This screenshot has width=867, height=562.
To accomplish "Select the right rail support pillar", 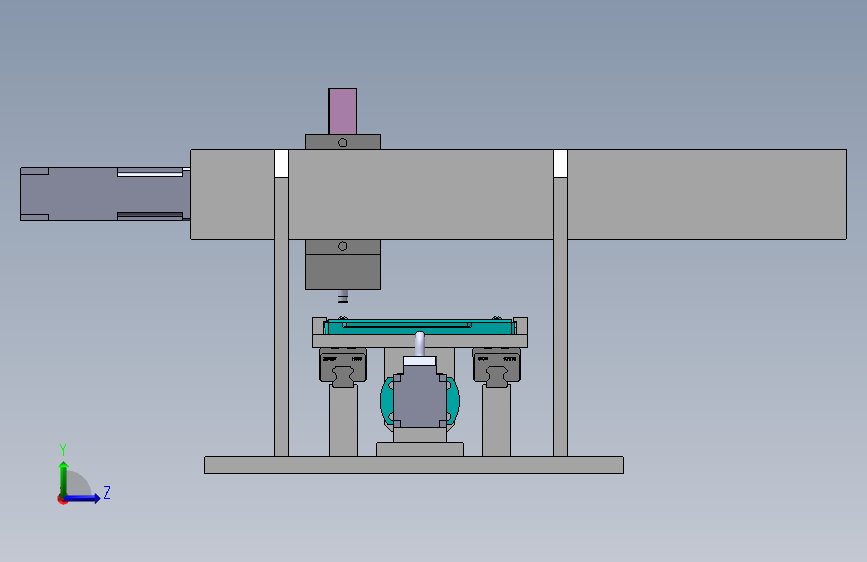I will [x=497, y=421].
